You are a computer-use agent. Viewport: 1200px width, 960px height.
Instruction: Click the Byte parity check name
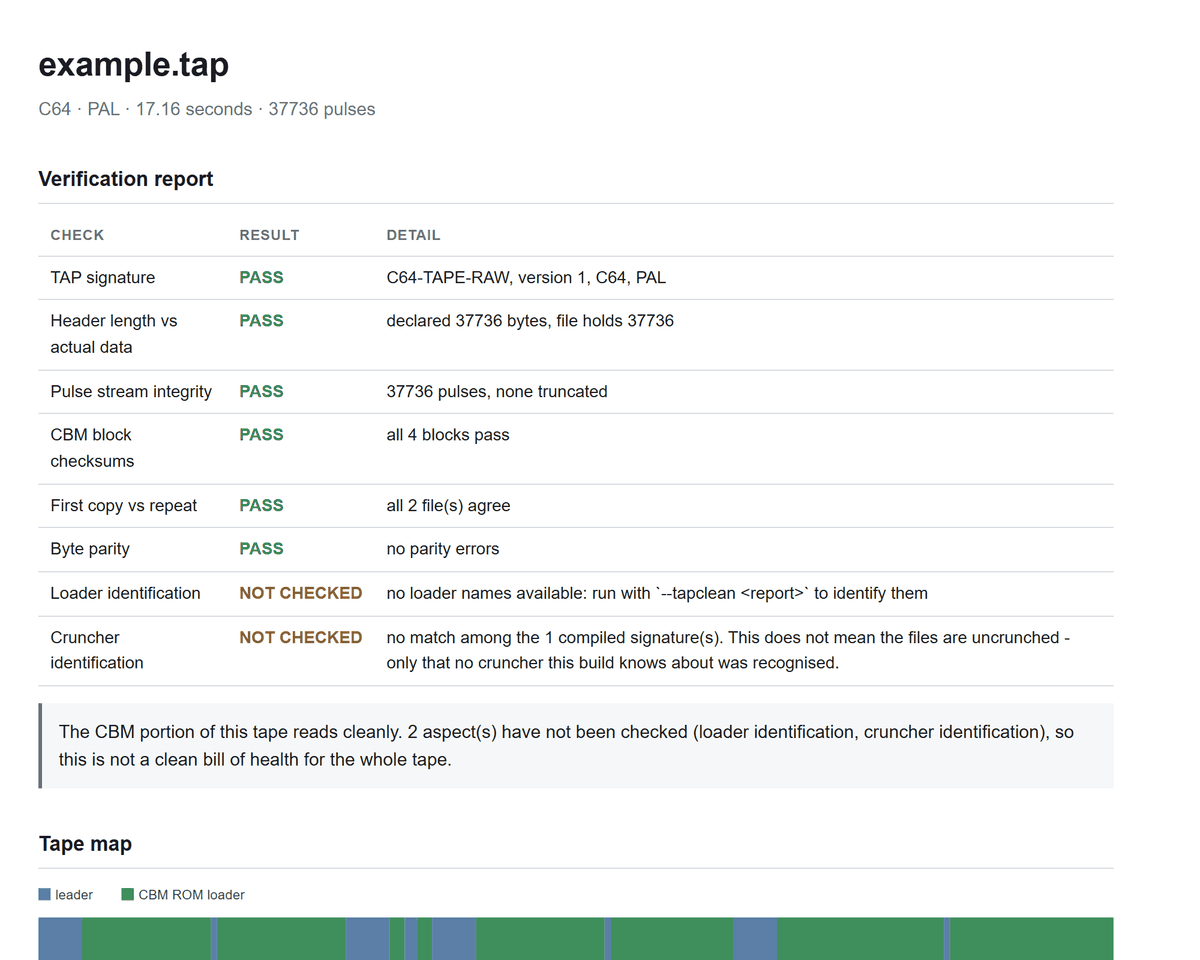click(90, 549)
